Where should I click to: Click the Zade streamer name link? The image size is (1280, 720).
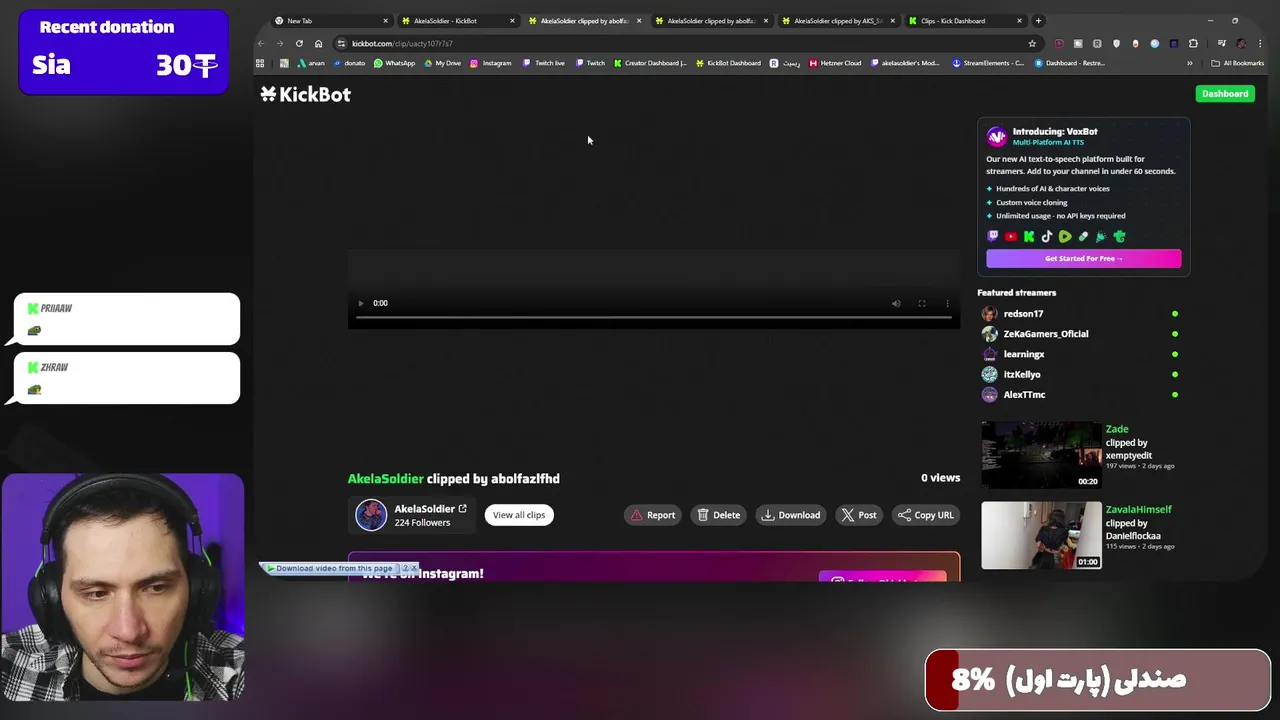(x=1117, y=429)
